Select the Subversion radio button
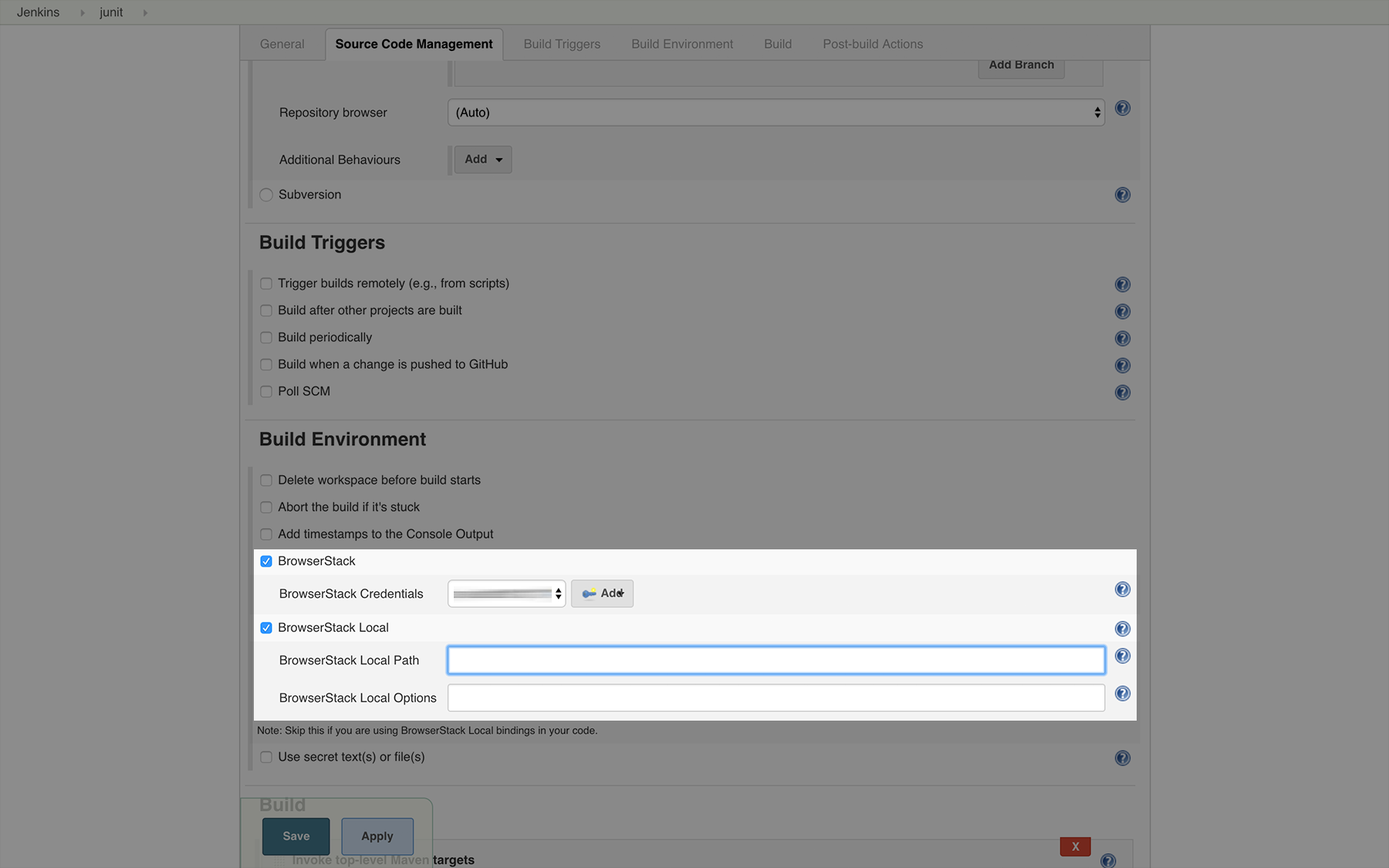The height and width of the screenshot is (868, 1389). point(266,194)
